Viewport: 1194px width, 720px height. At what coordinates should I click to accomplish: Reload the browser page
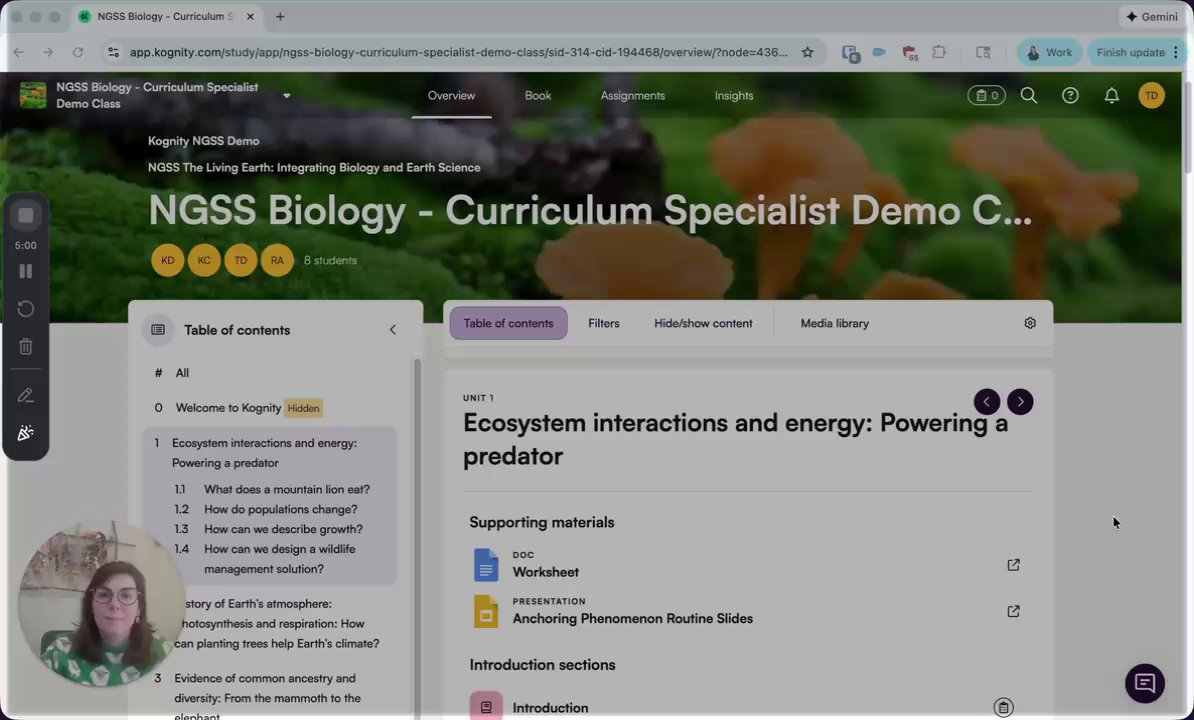point(78,53)
